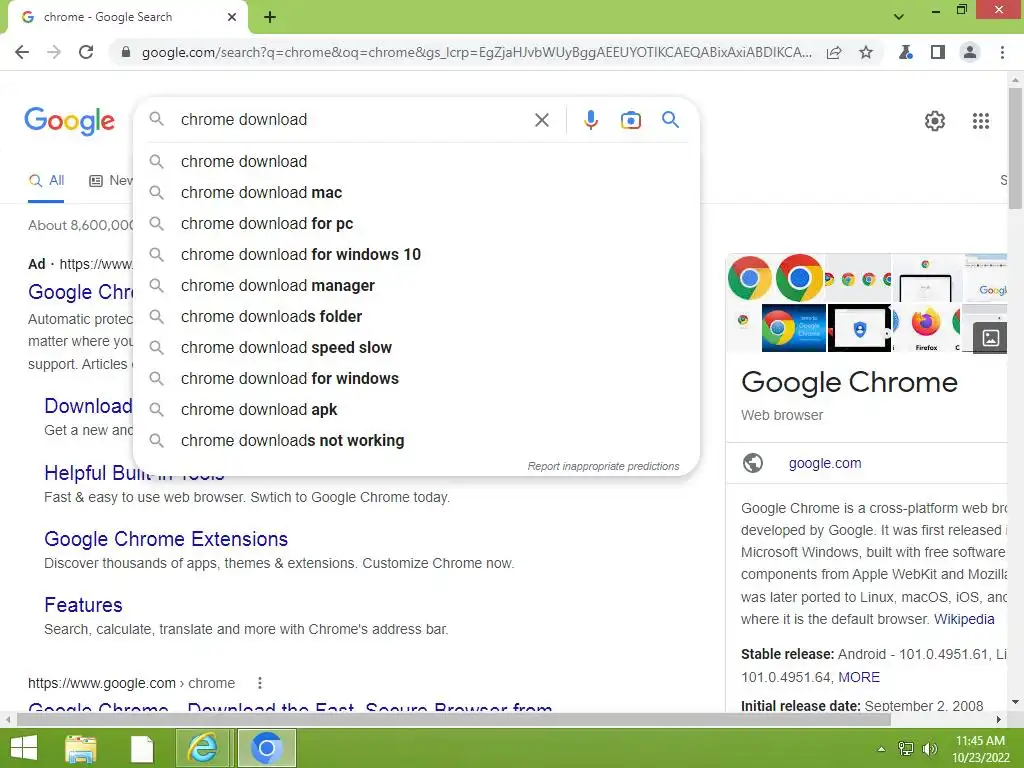Open taskbar clock 11:45 AM
The image size is (1024, 768).
click(x=980, y=749)
